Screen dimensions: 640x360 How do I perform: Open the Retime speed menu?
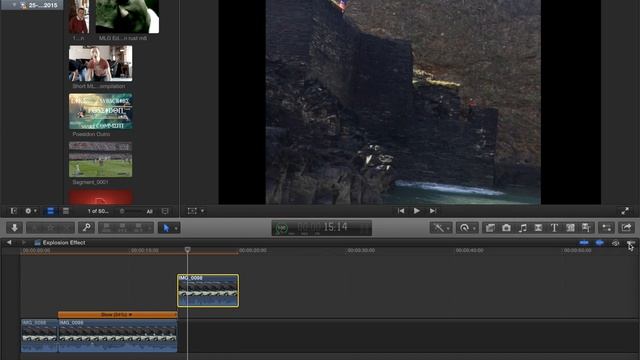coord(467,228)
